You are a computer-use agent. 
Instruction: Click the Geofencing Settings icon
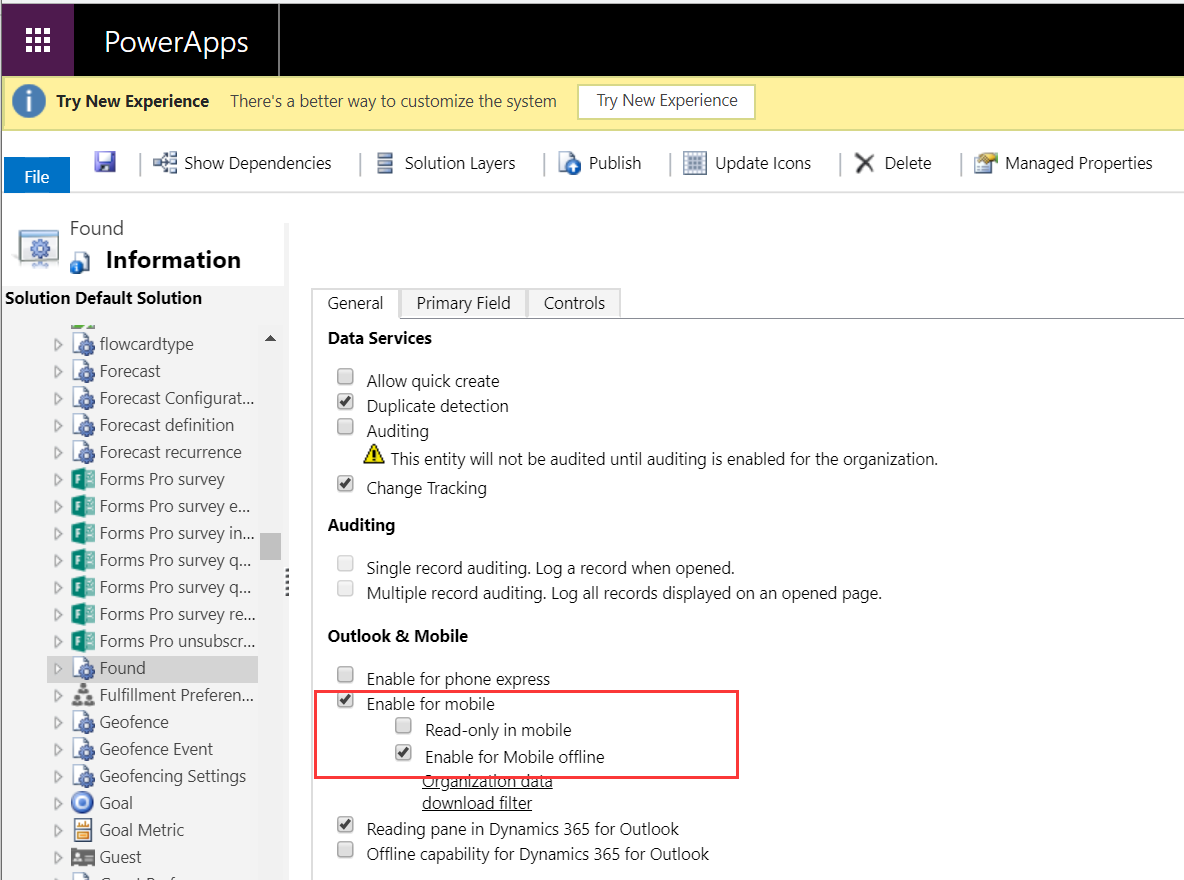[83, 777]
